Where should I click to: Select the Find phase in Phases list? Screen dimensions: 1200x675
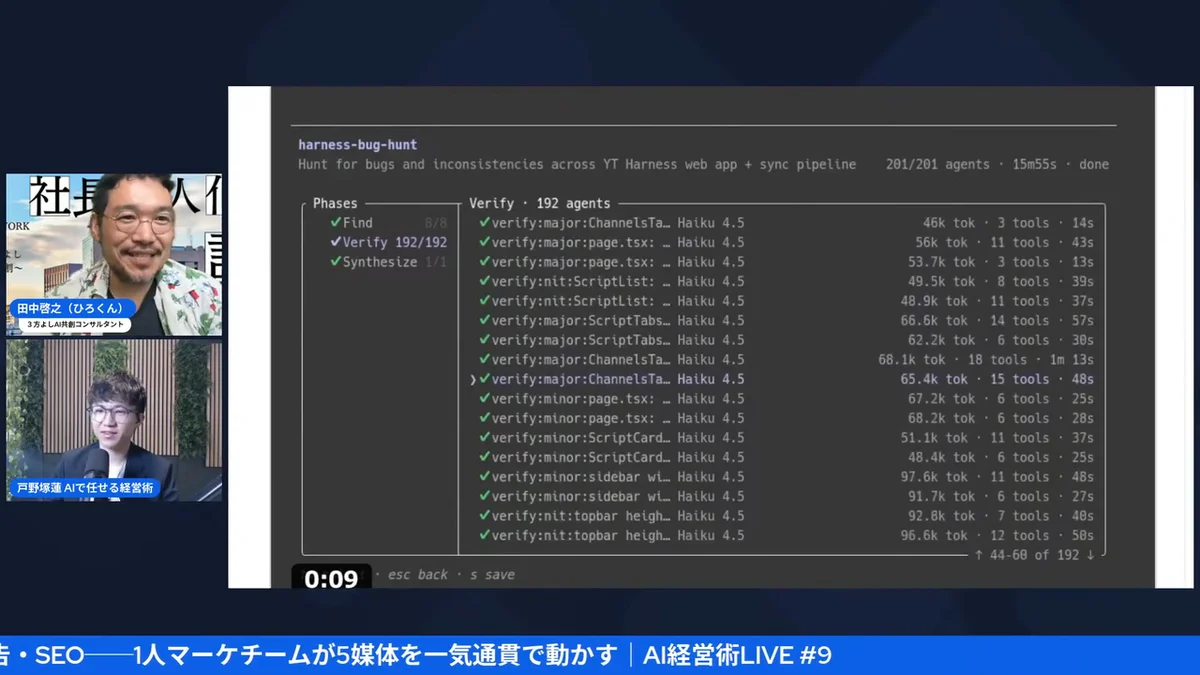388,223
